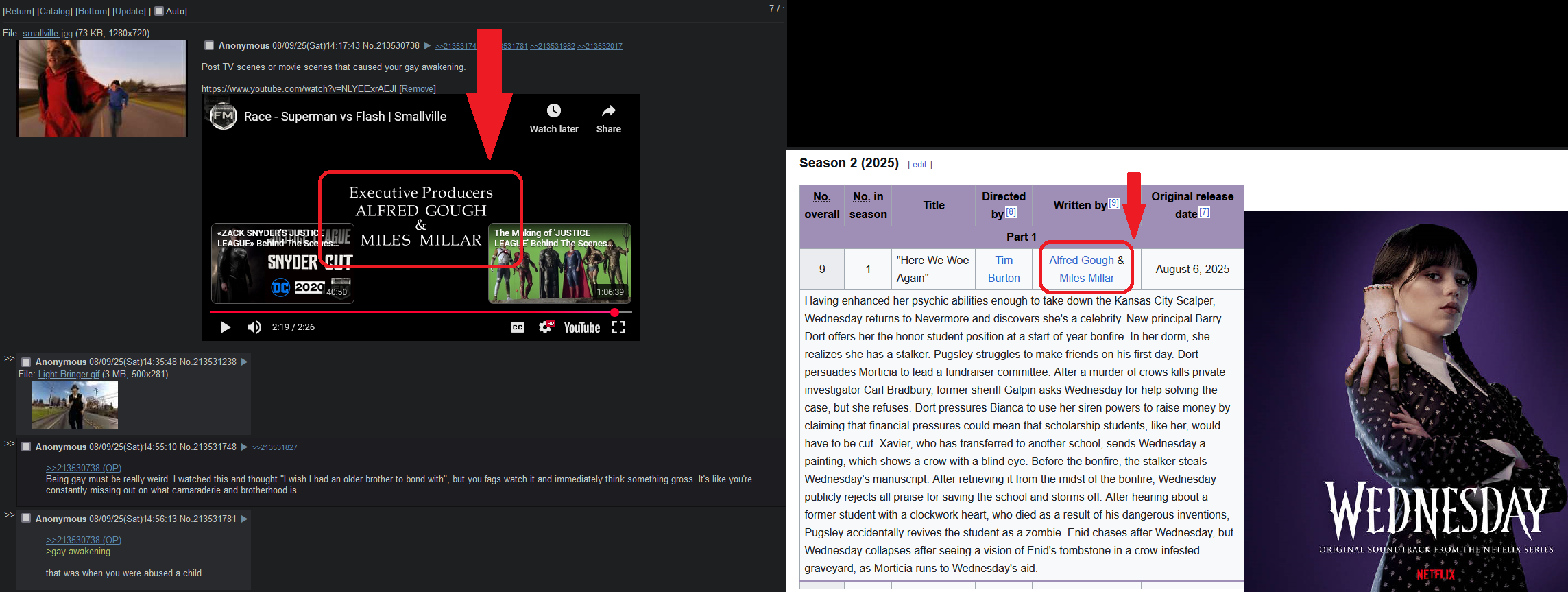
Task: Click the Watch later clock icon
Action: coord(554,110)
